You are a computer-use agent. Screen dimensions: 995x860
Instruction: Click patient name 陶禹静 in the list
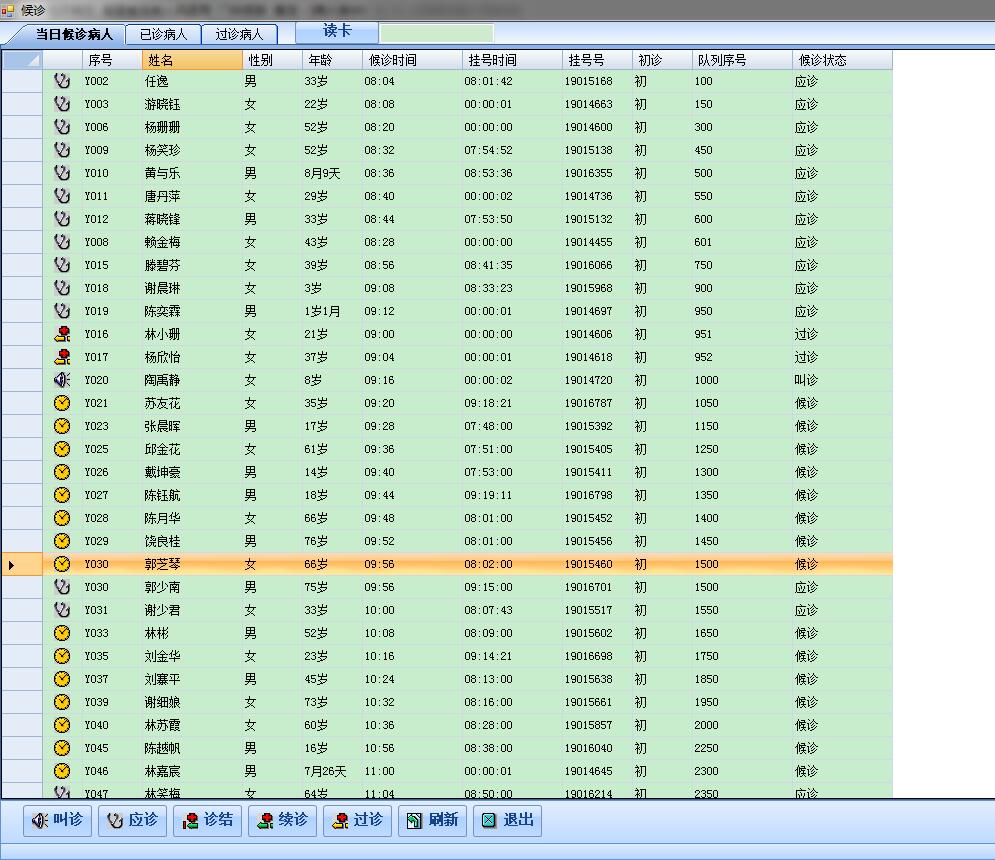(x=162, y=380)
